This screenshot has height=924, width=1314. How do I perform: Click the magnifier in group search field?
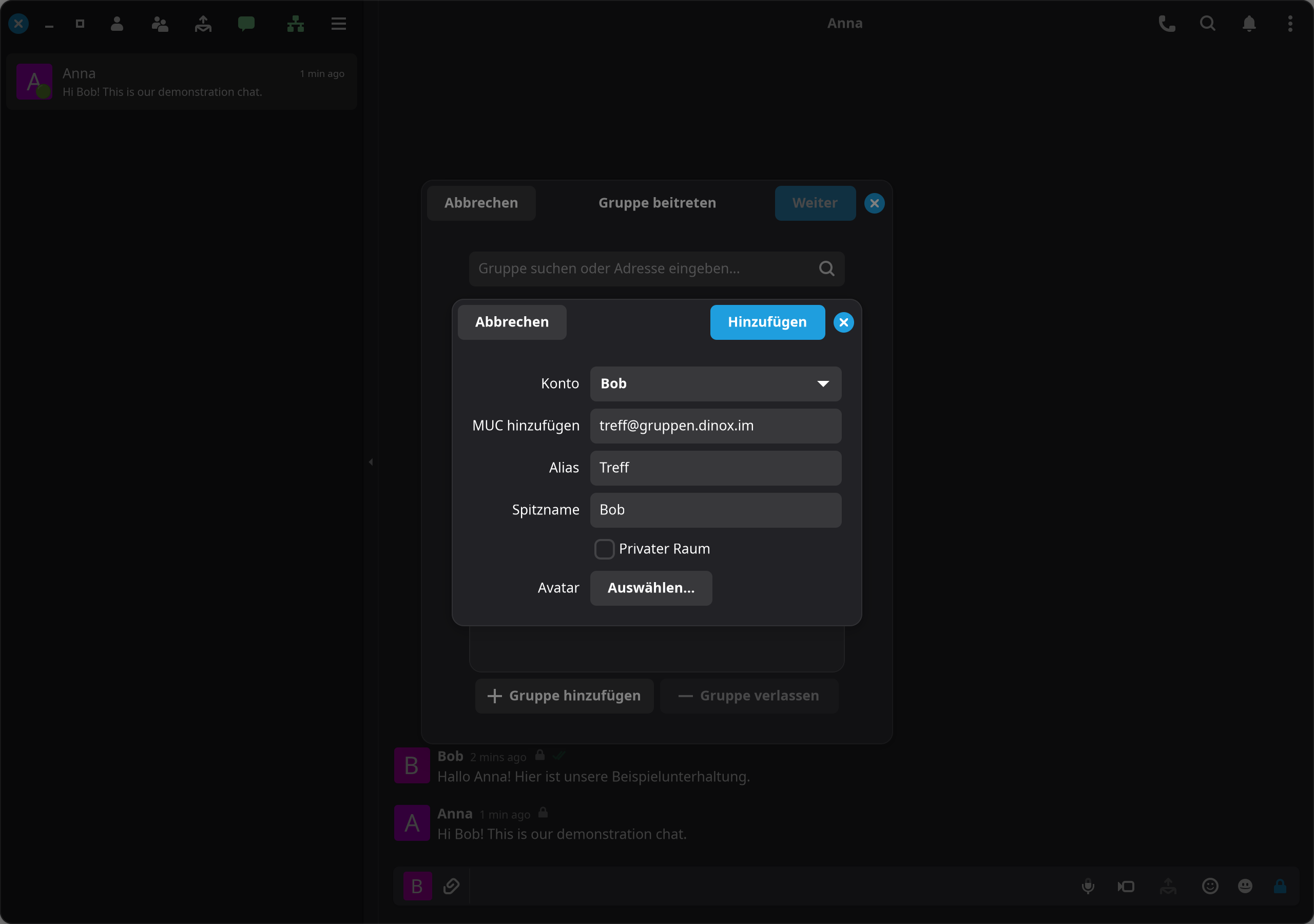(x=826, y=268)
